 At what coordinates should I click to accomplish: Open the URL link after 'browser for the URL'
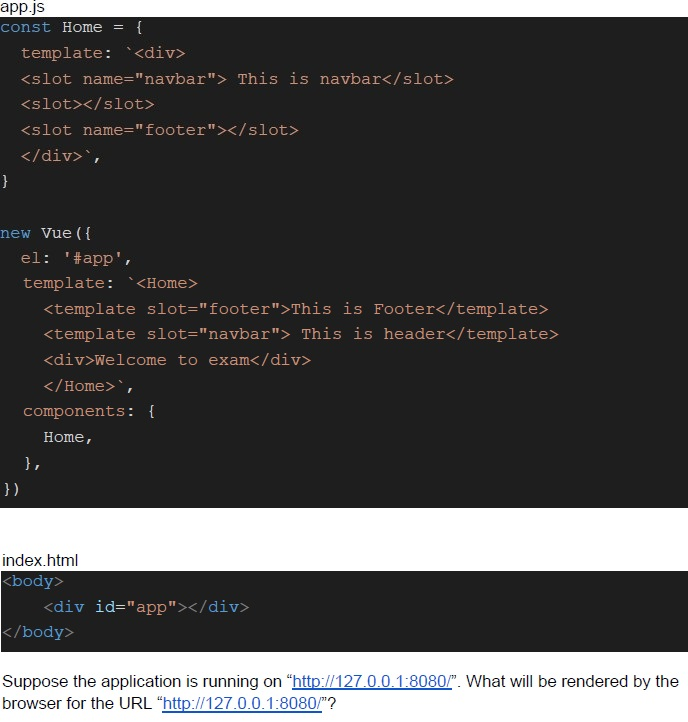coord(242,704)
